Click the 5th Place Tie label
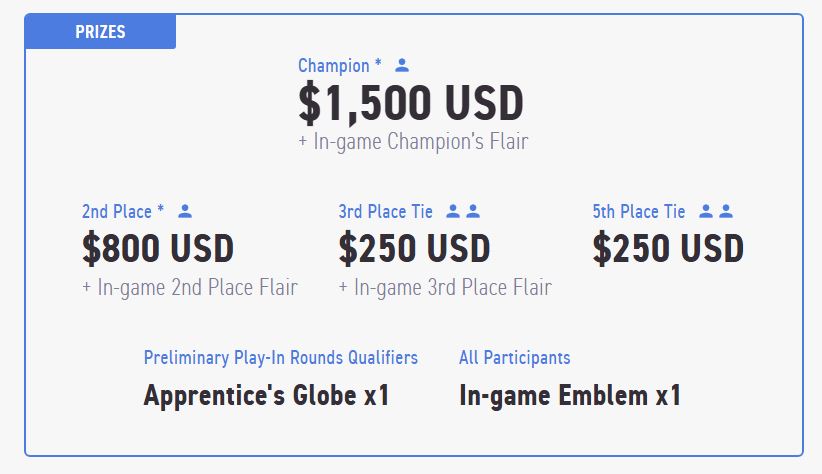The height and width of the screenshot is (474, 822). tap(639, 212)
